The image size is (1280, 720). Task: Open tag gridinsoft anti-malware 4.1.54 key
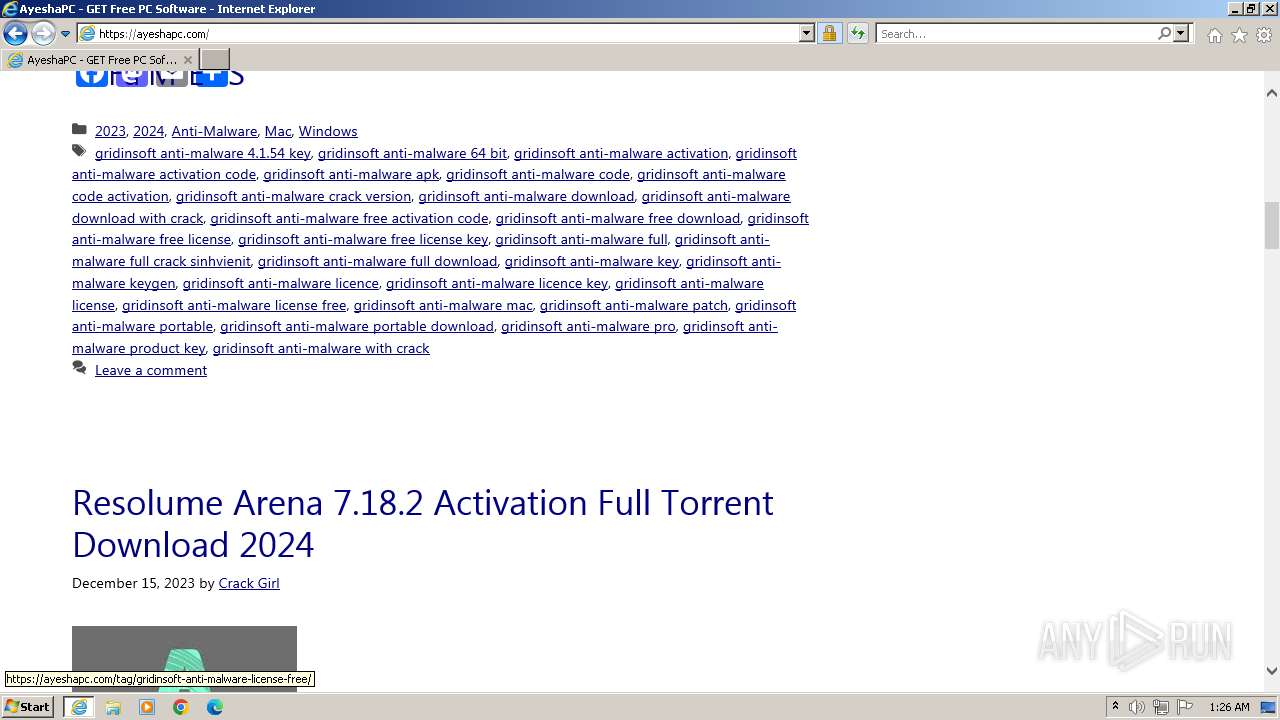pyautogui.click(x=203, y=153)
